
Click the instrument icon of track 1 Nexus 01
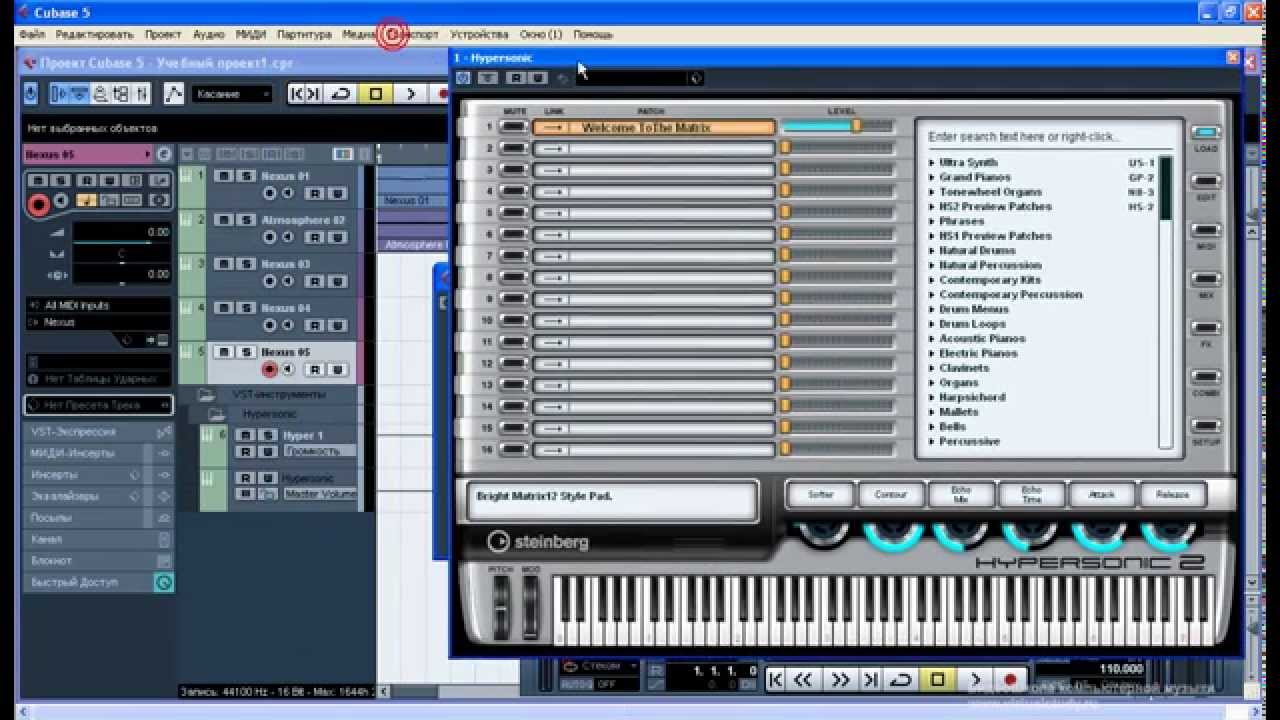[x=187, y=176]
